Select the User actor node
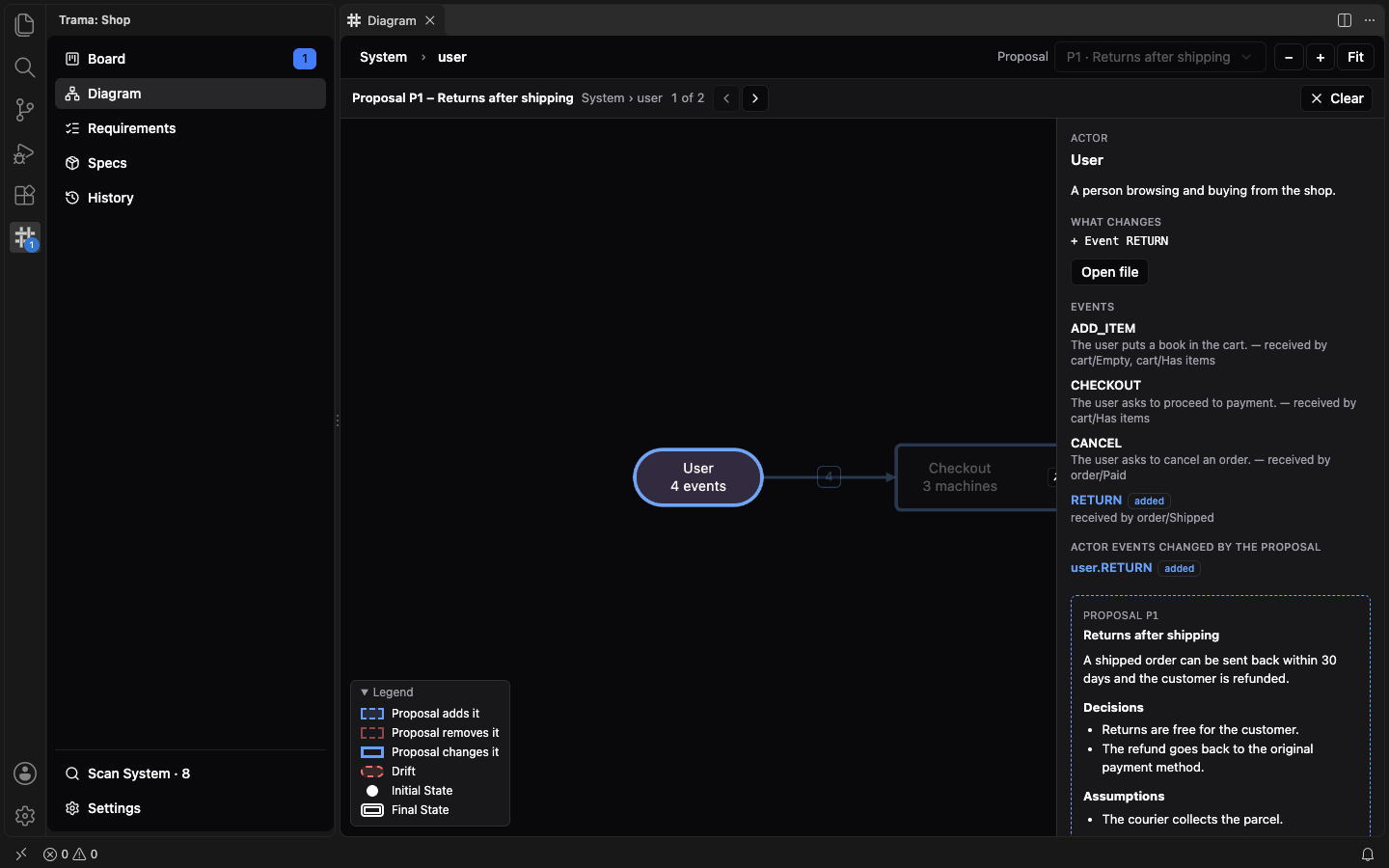This screenshot has height=868, width=1389. [x=698, y=477]
